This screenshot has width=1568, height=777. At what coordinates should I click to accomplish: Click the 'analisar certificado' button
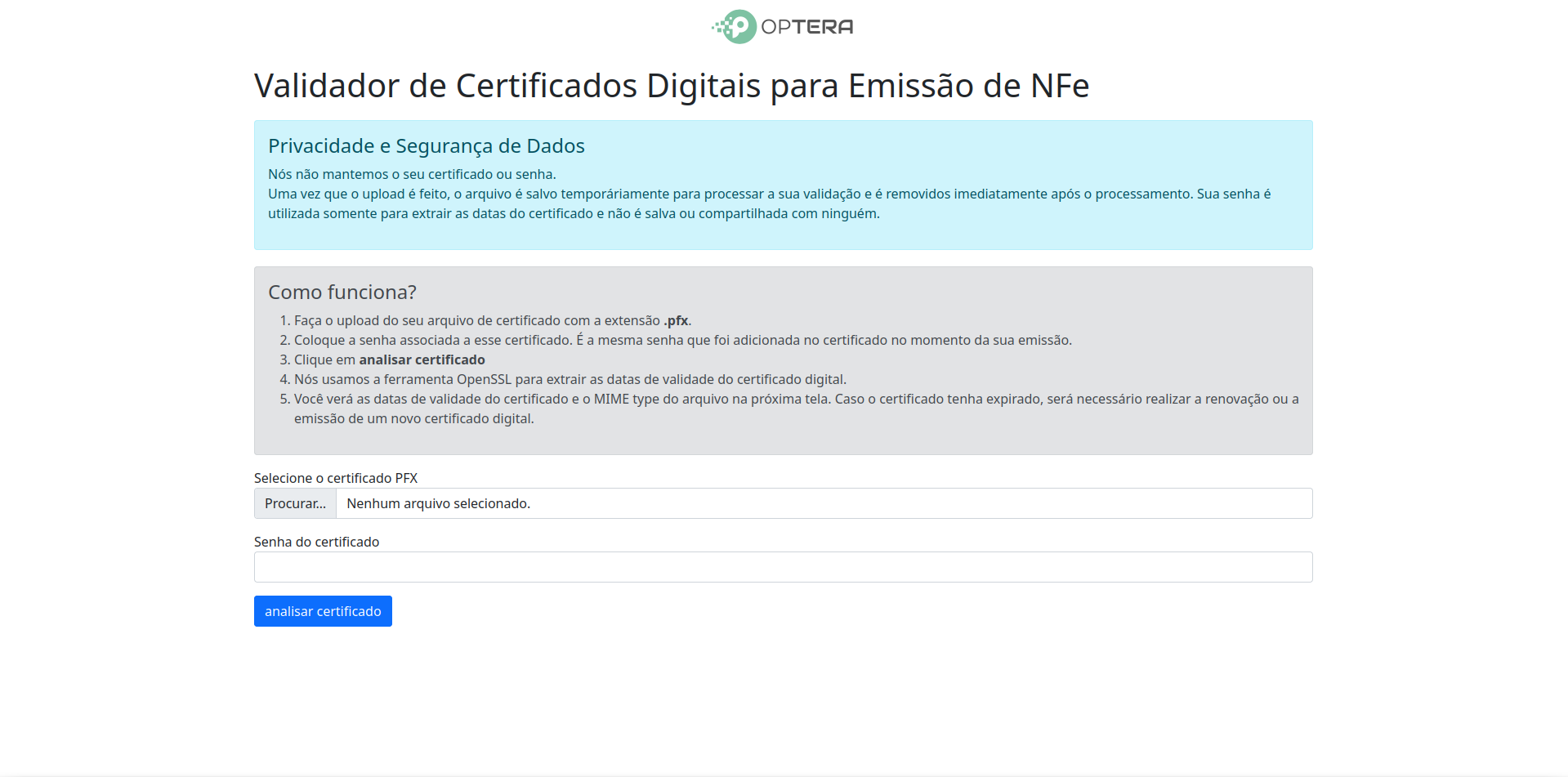tap(323, 611)
